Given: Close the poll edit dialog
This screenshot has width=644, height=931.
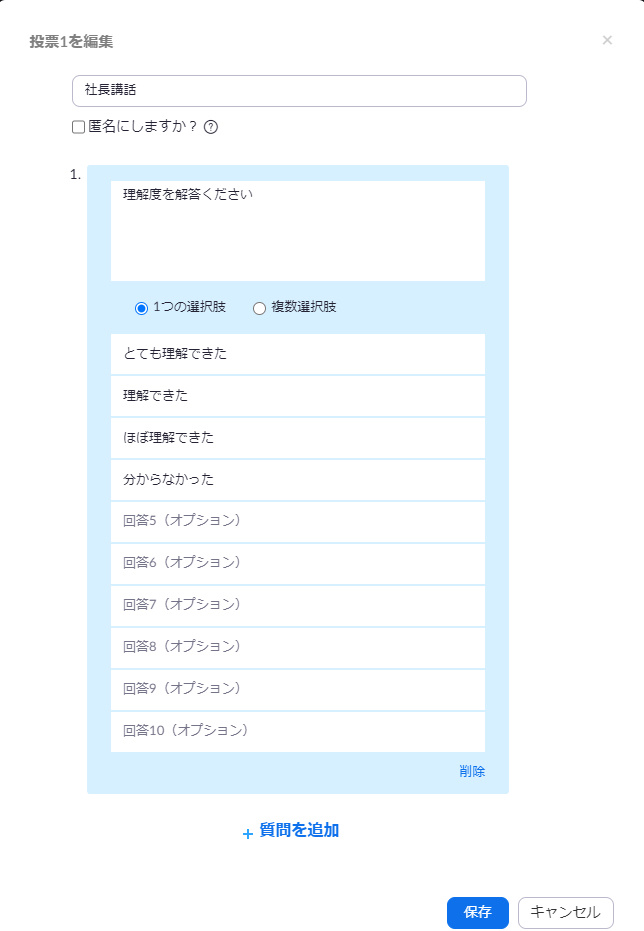Looking at the screenshot, I should tap(607, 41).
